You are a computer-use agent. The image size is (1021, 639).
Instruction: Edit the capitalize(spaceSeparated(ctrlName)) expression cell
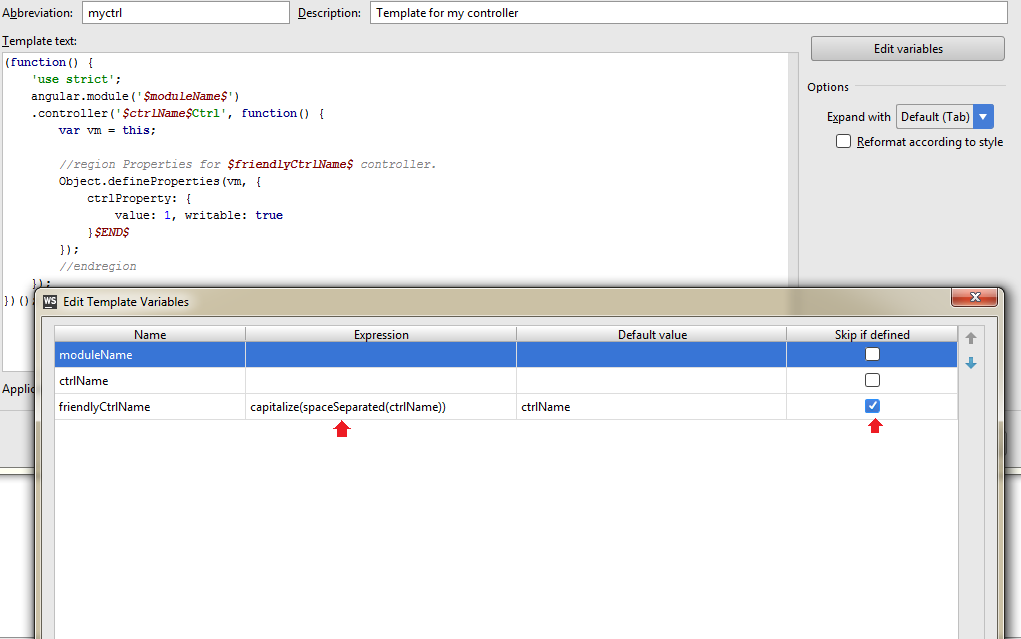click(x=380, y=406)
